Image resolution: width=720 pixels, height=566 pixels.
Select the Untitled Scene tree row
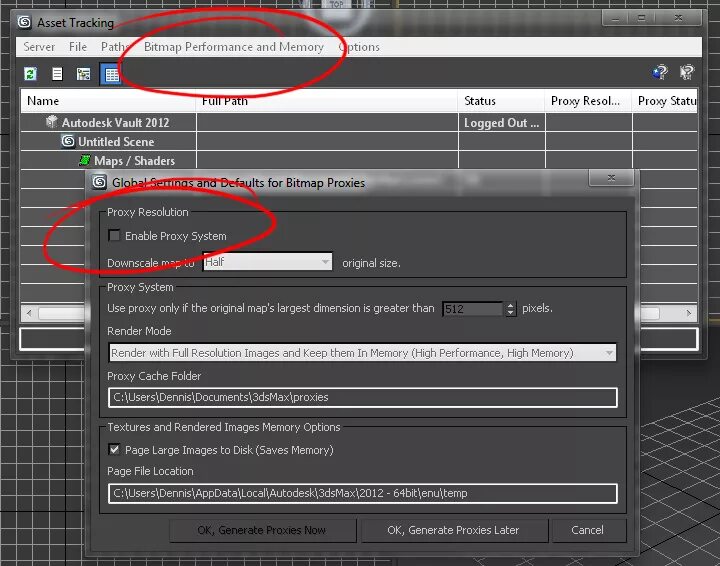click(359, 141)
